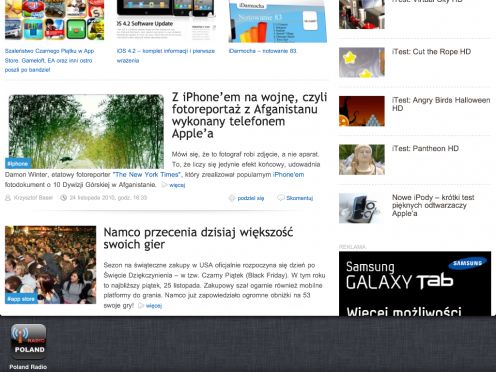
Task: Select the #iphone tag label
Action: [x=18, y=164]
